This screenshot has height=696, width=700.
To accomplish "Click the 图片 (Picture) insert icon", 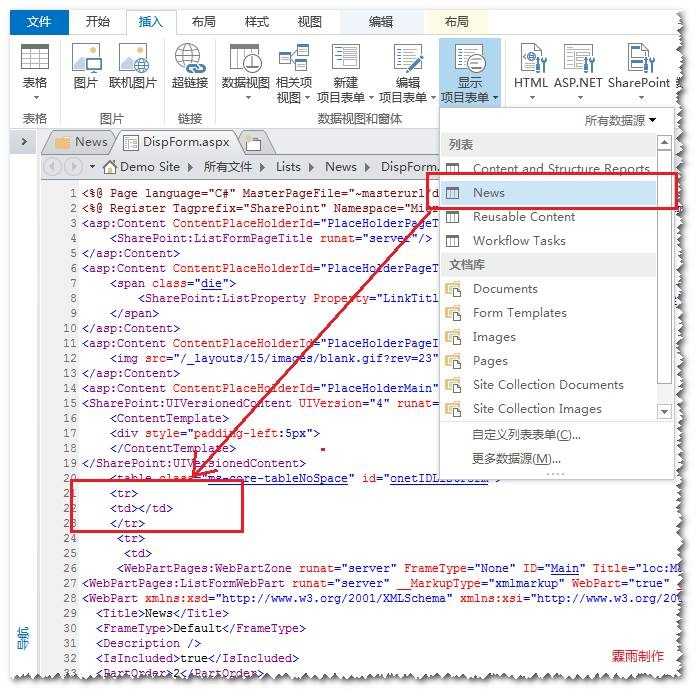I will tap(86, 58).
